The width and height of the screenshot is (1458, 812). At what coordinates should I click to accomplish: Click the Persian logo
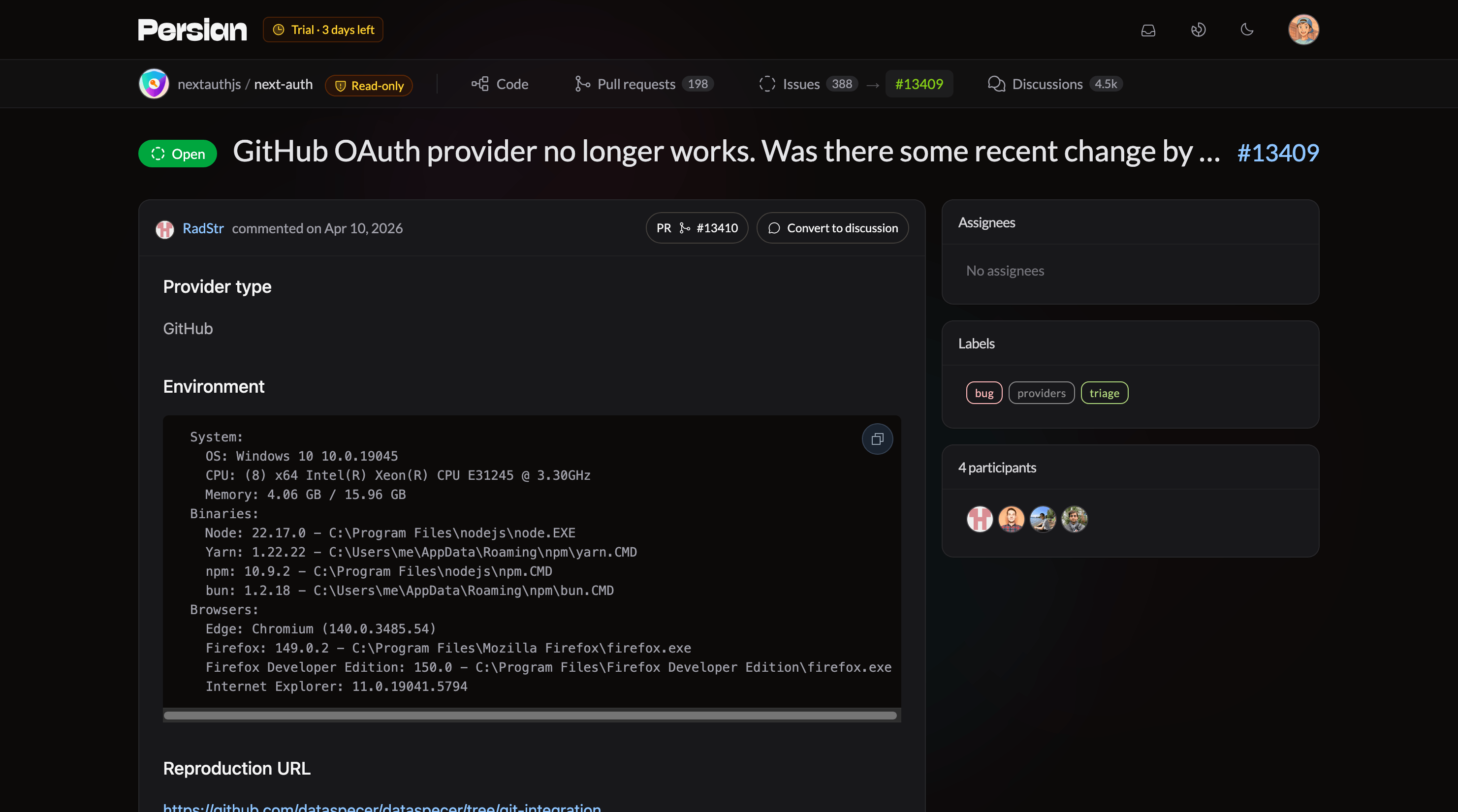tap(192, 30)
